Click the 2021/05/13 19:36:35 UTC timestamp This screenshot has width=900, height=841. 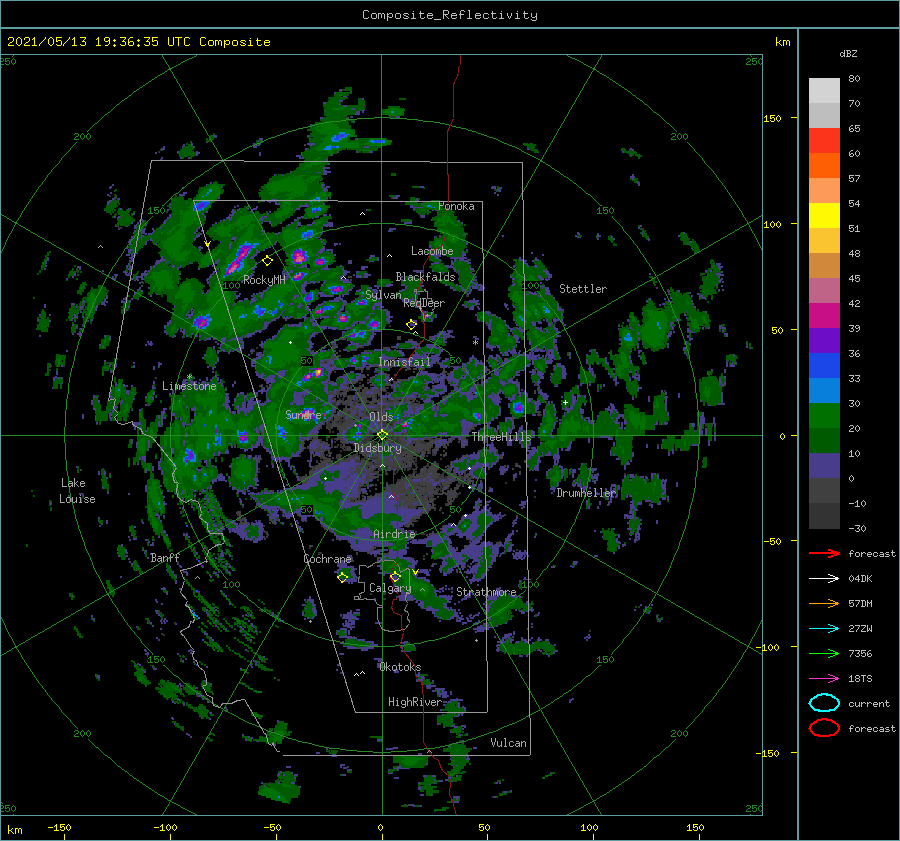pos(99,42)
